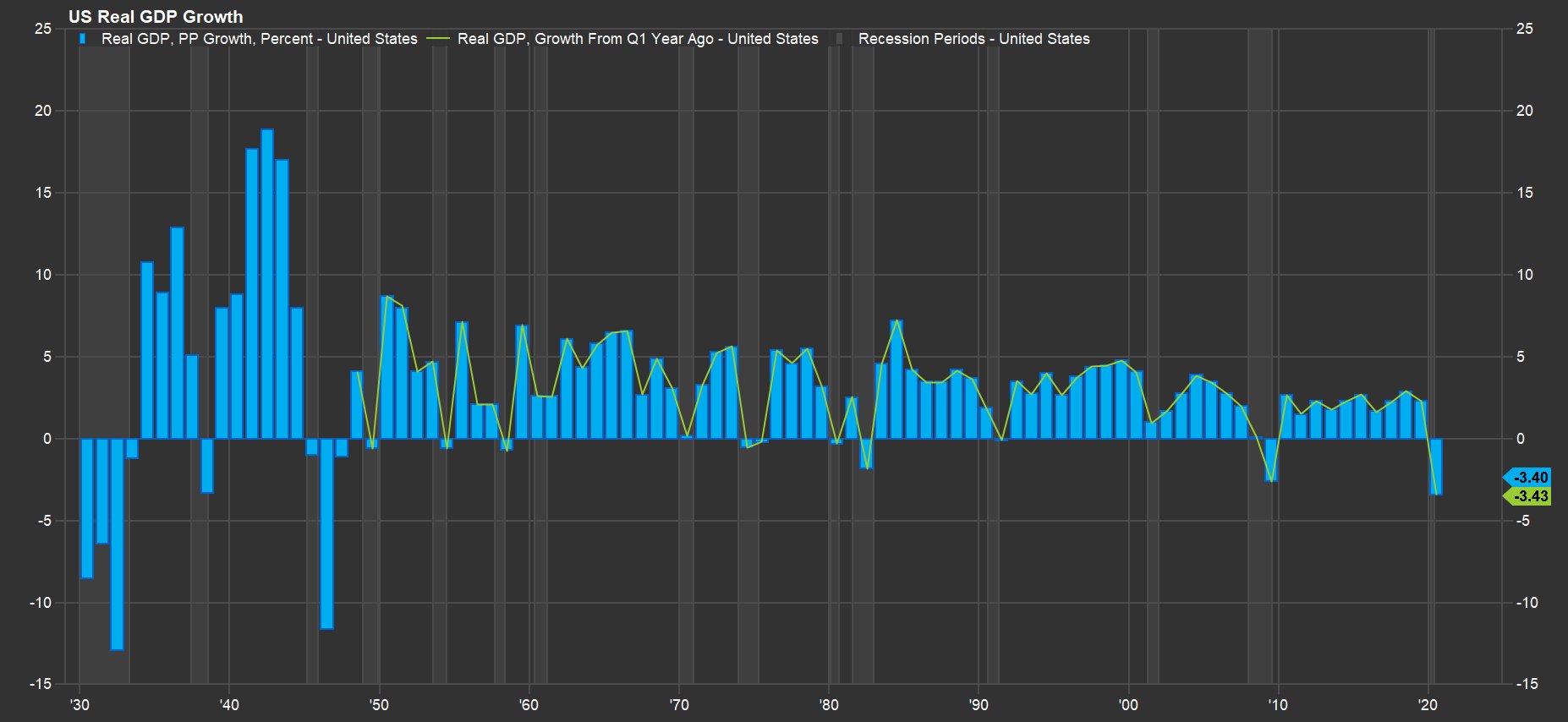Click the right axis 25 label
This screenshot has width=1568, height=722.
point(1524,29)
